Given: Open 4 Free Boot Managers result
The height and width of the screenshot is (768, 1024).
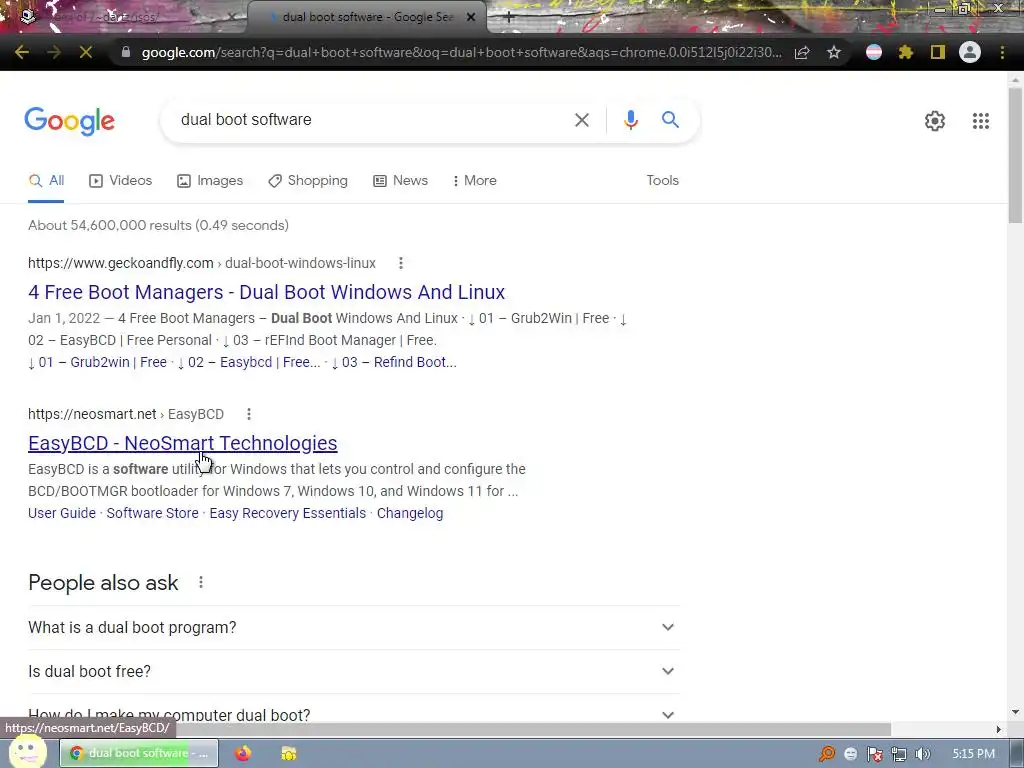Looking at the screenshot, I should 266,292.
